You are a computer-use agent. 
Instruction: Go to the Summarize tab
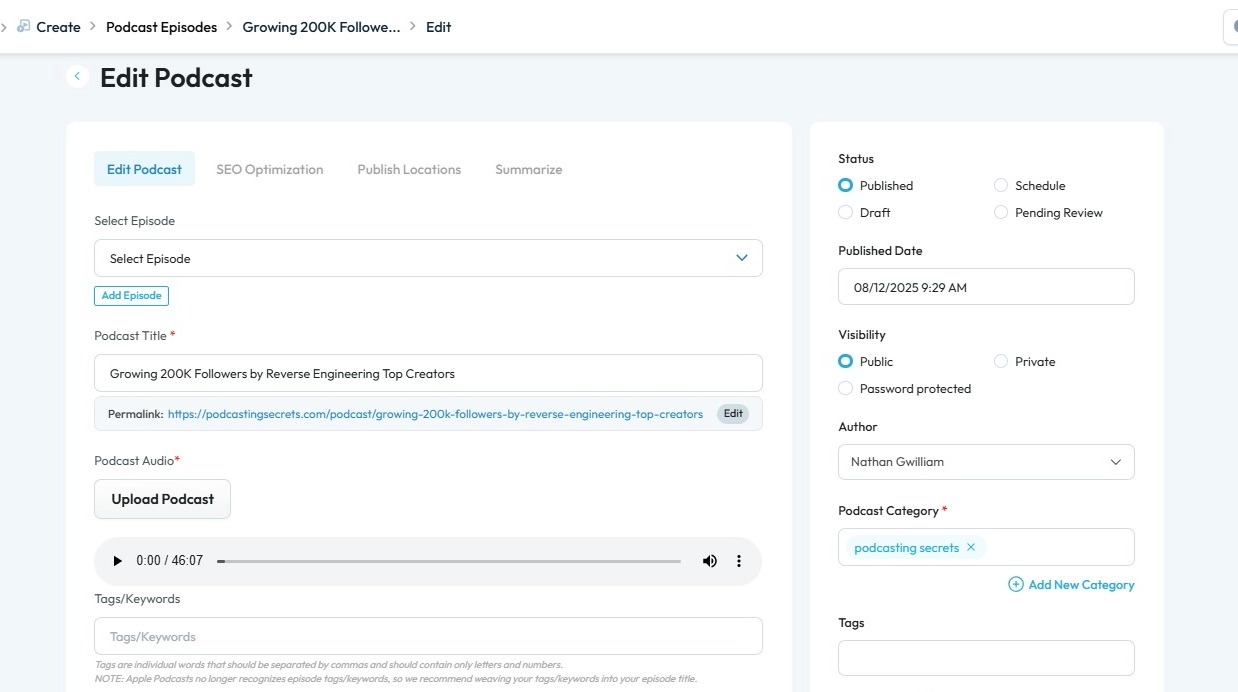point(528,170)
